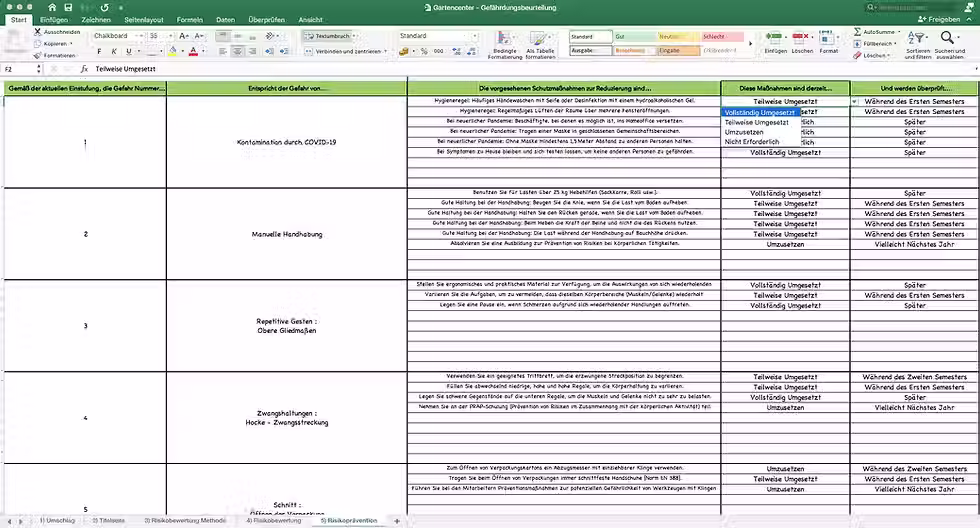Align text left in the ribbon
980x528 pixels.
223,51
